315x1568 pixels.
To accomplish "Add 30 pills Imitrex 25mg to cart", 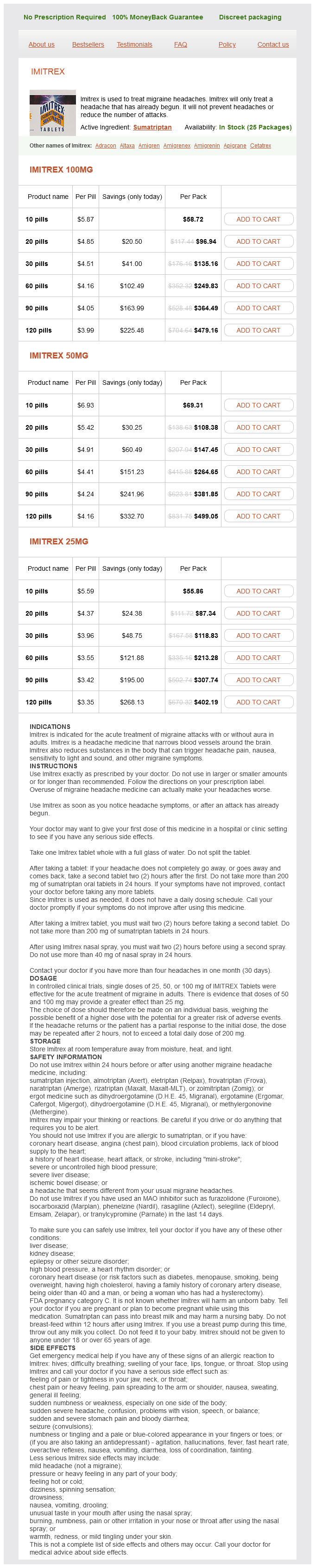I will coord(258,636).
